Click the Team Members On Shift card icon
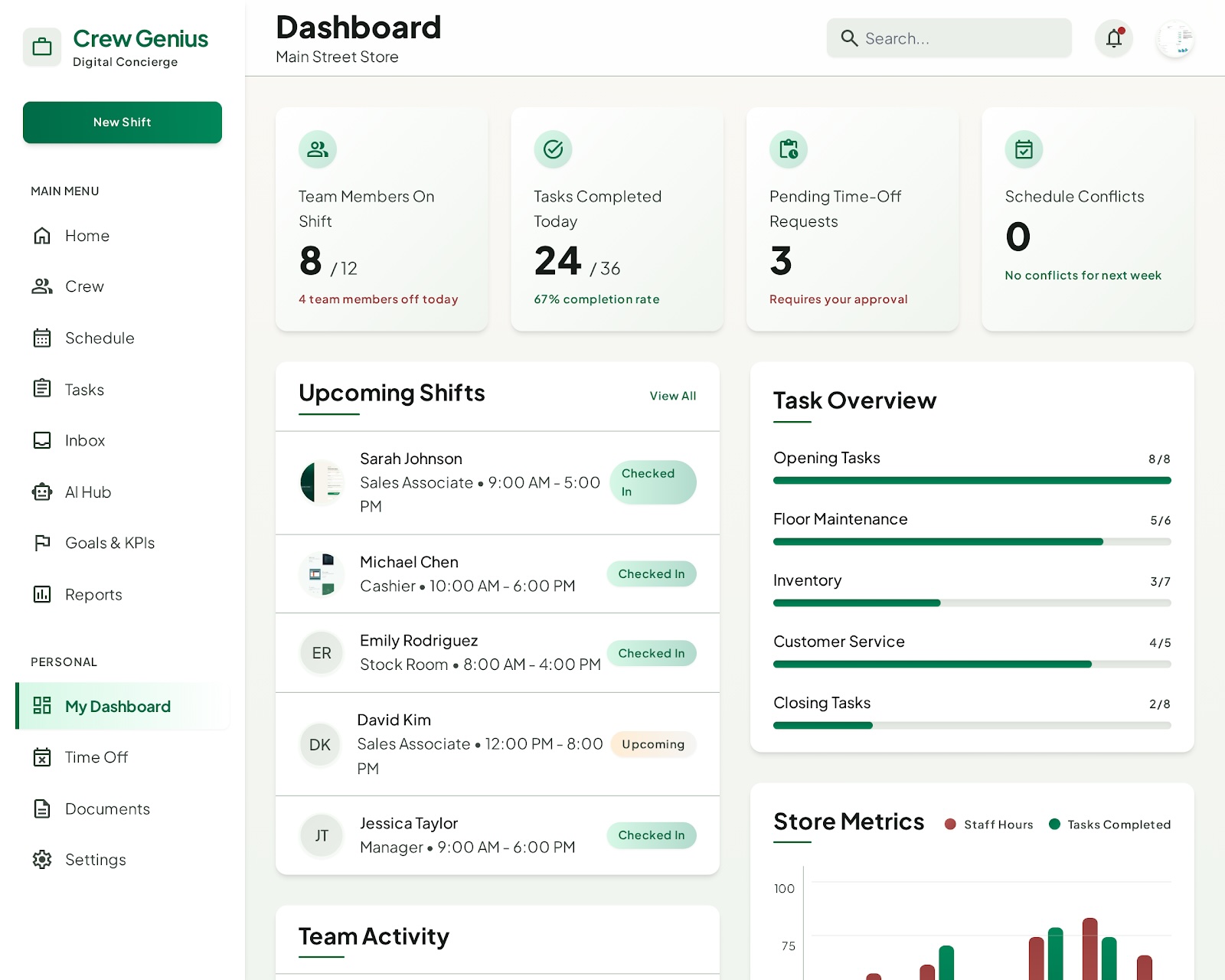The image size is (1225, 980). (x=318, y=149)
